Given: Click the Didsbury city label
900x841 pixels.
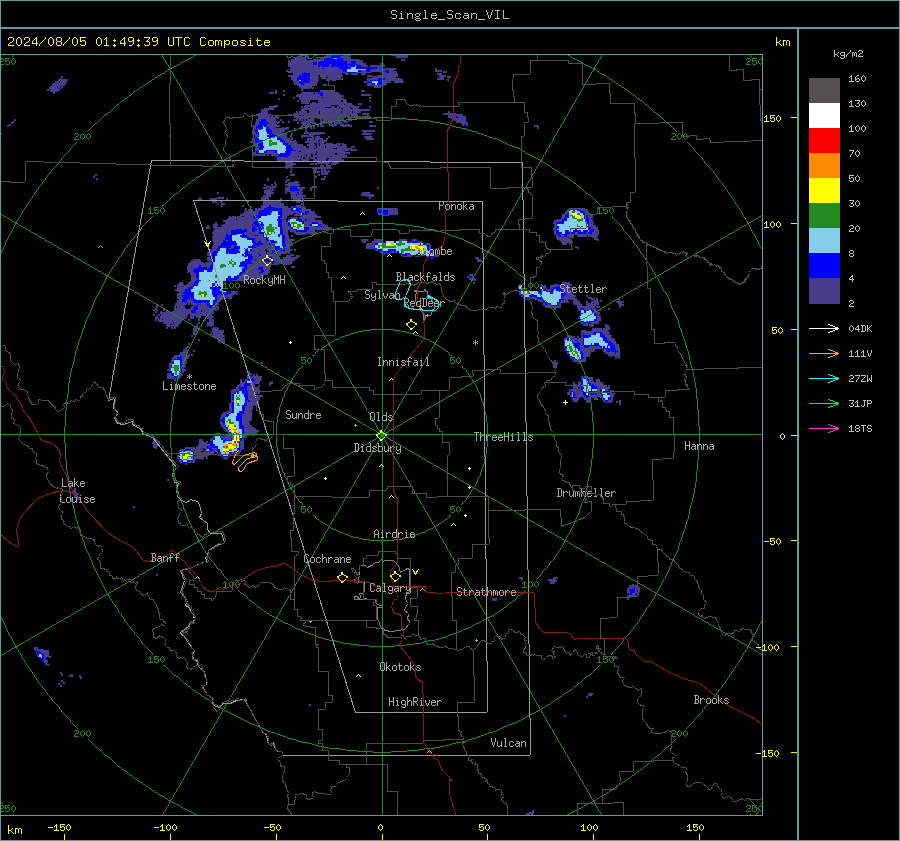Looking at the screenshot, I should coord(377,448).
